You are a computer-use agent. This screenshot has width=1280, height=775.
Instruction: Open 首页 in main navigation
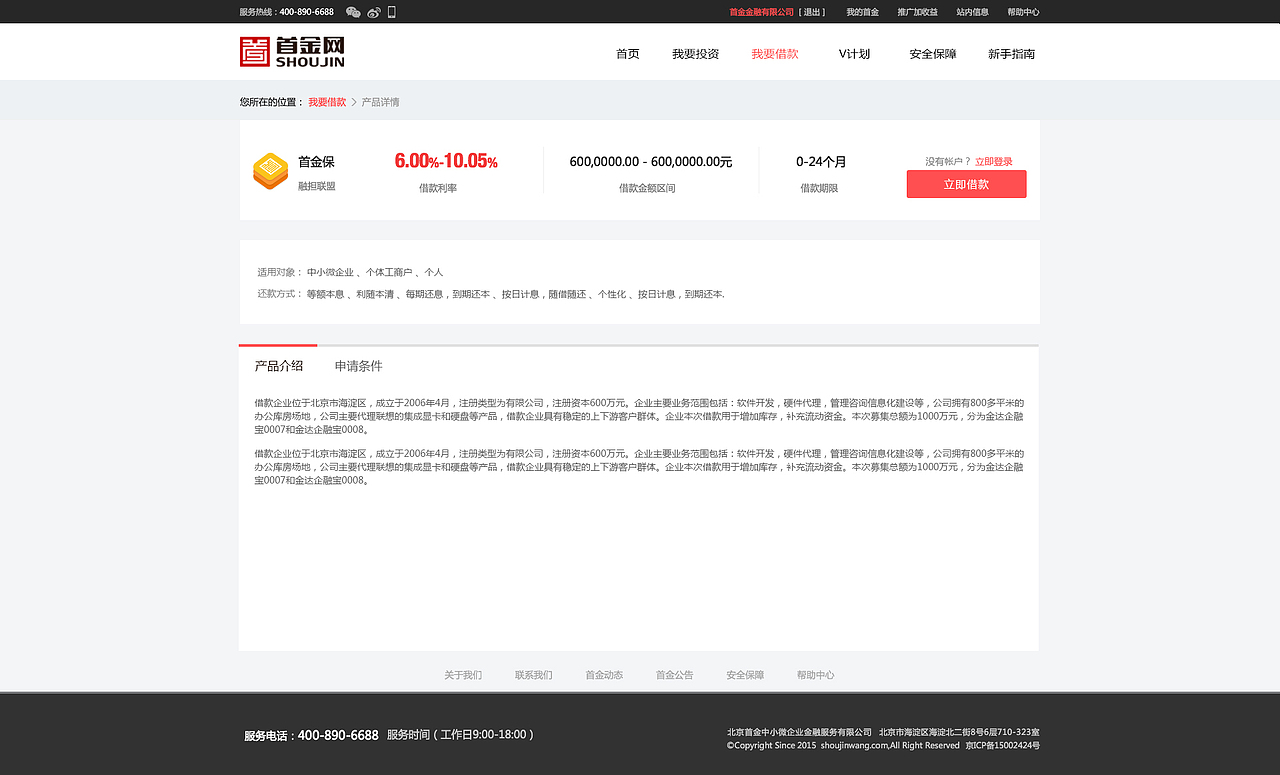pyautogui.click(x=628, y=54)
